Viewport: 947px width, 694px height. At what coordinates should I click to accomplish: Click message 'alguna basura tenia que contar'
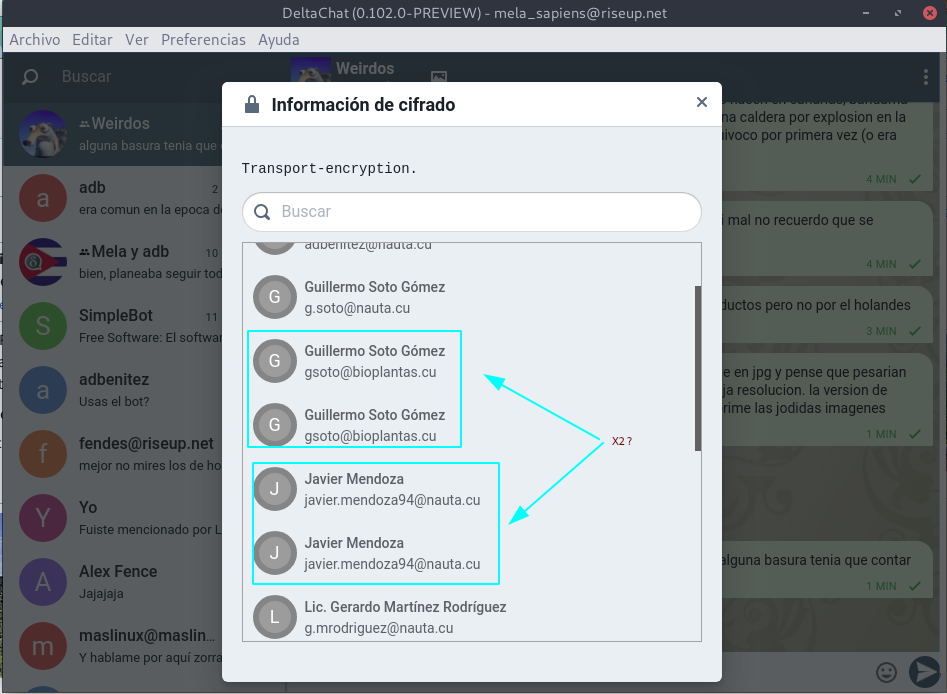tap(827, 570)
